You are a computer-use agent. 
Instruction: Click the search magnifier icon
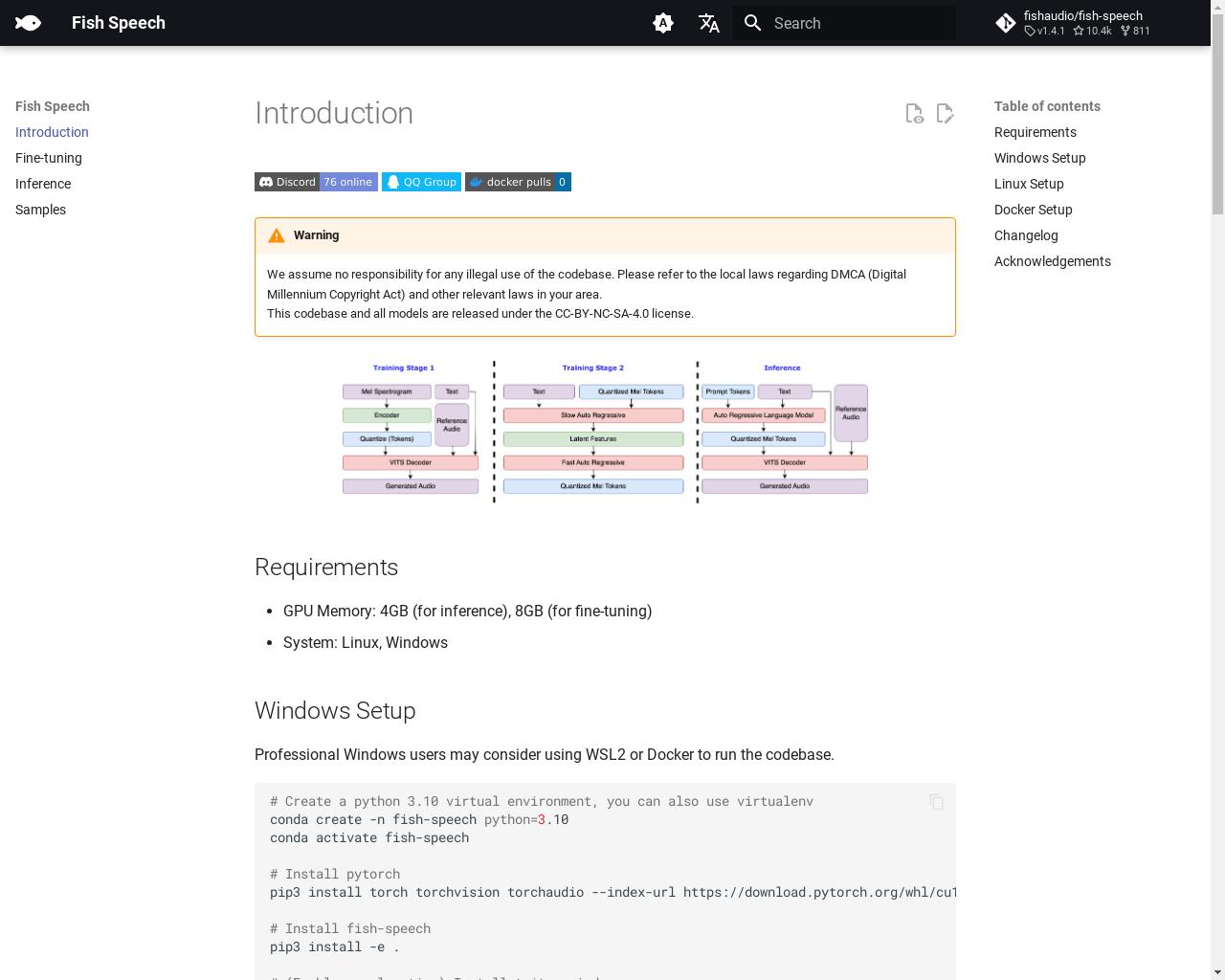click(753, 23)
